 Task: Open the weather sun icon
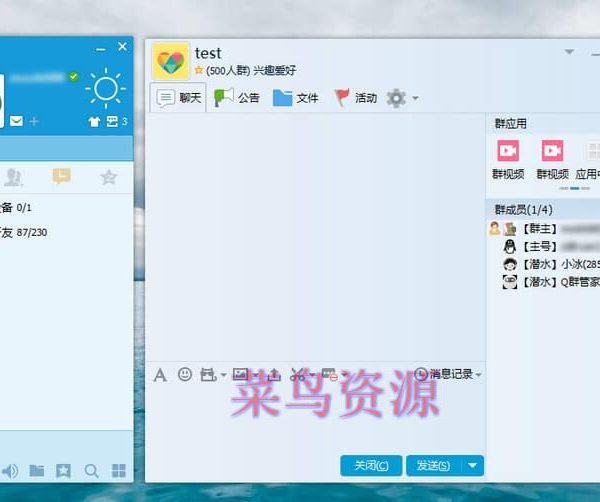tap(104, 90)
